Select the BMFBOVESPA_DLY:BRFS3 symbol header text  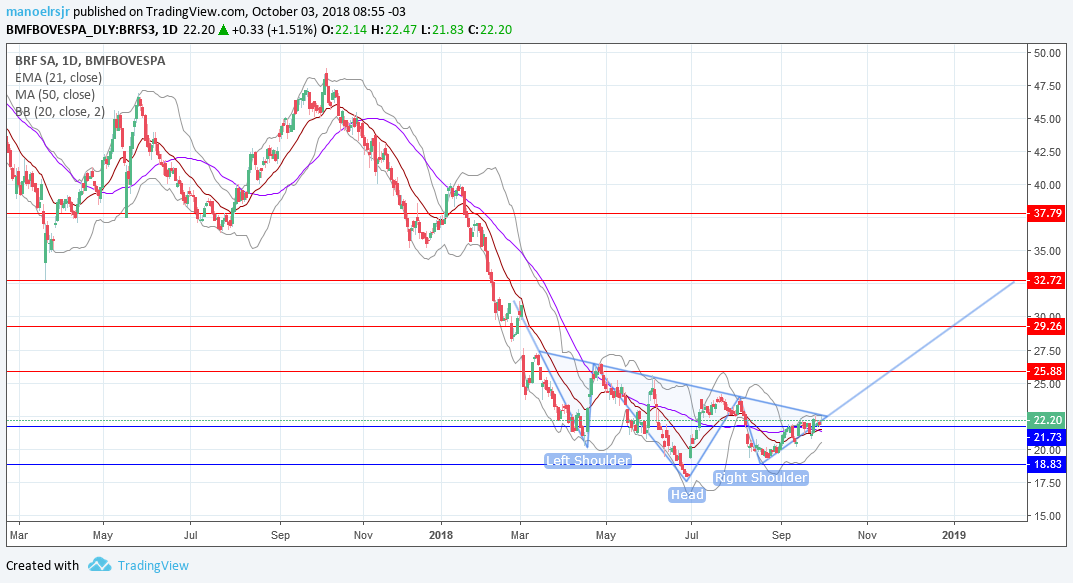82,29
